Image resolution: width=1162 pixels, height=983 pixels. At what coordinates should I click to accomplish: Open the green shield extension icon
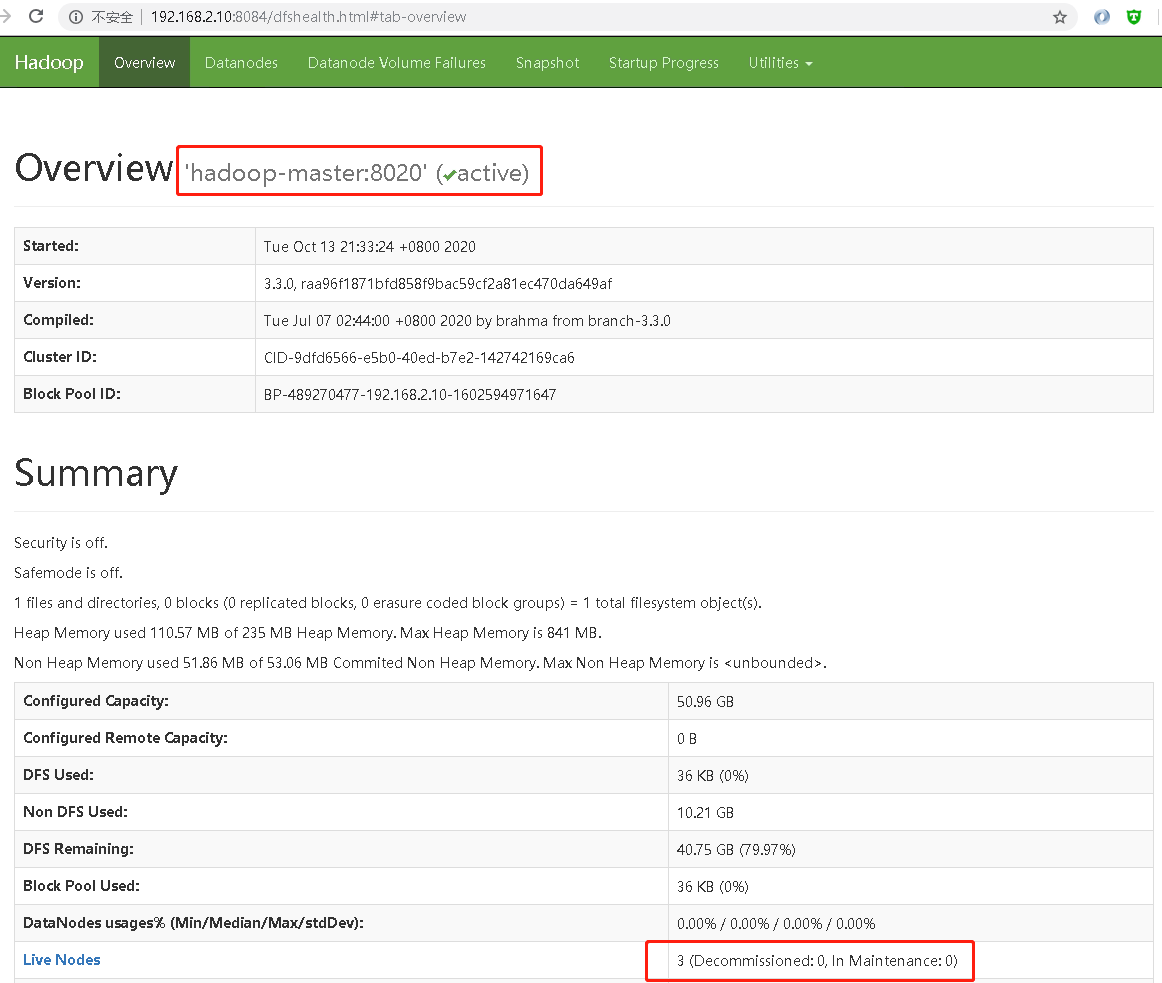click(1134, 16)
